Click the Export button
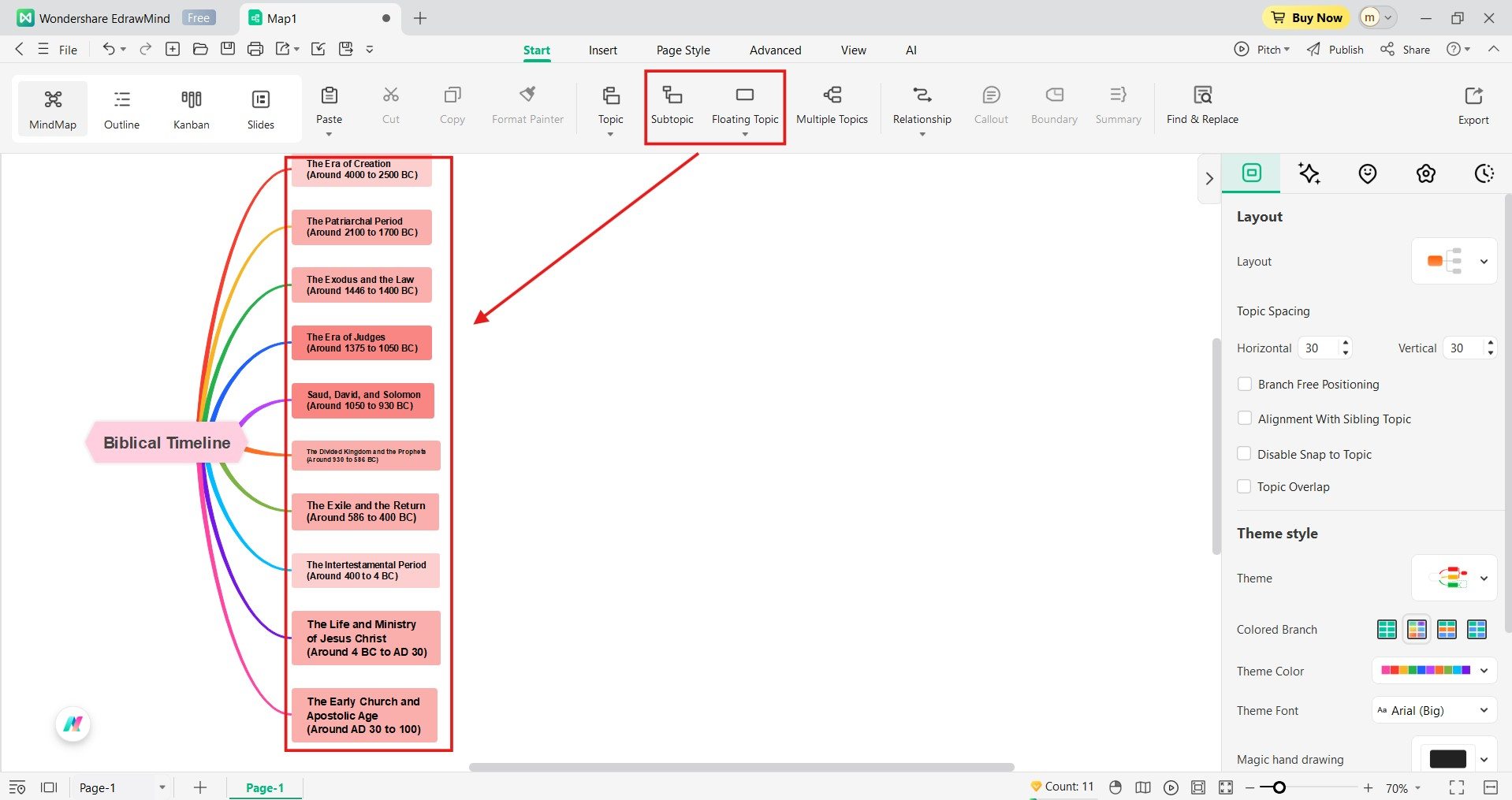The width and height of the screenshot is (1512, 800). tap(1473, 106)
